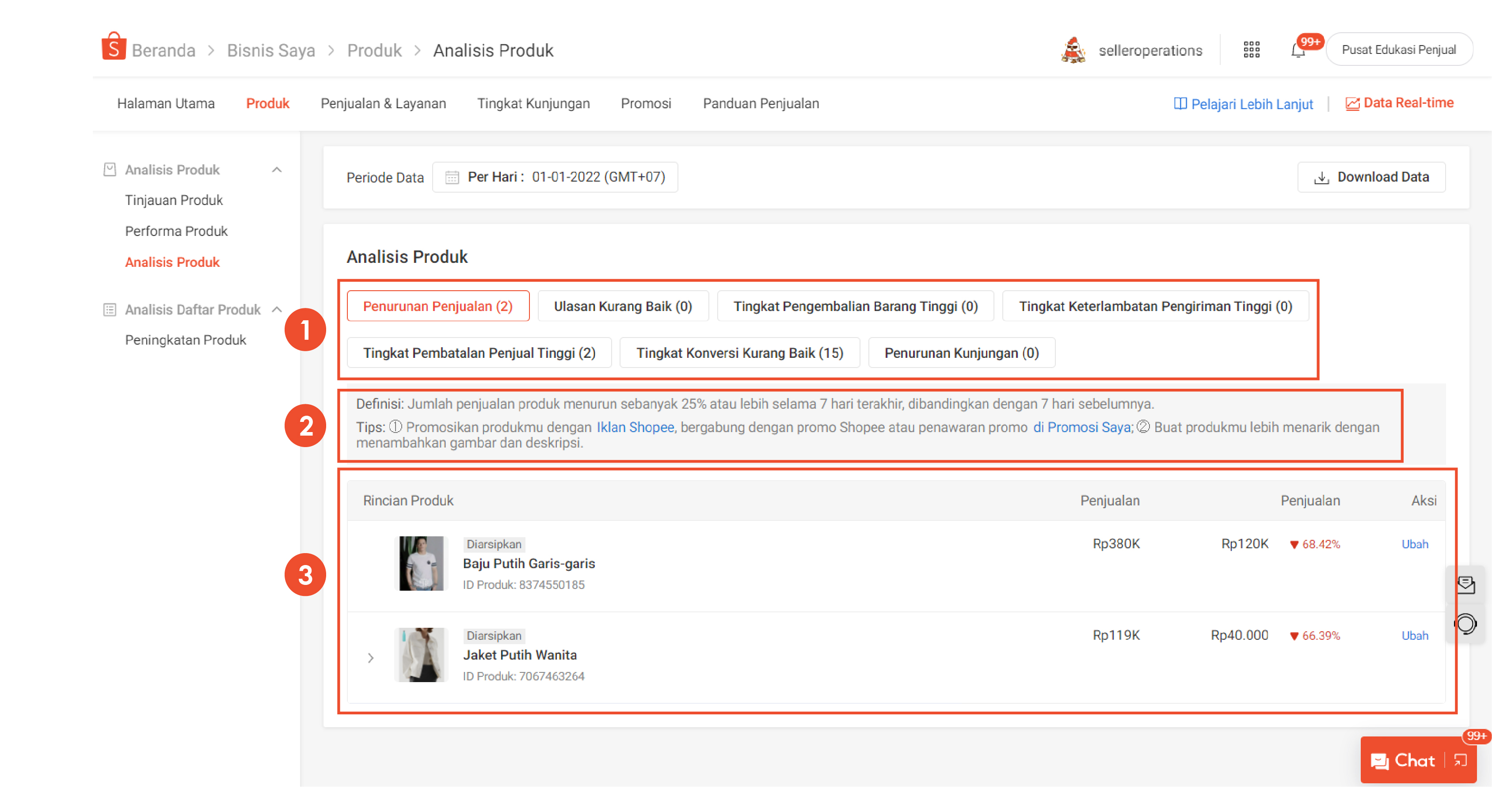Select the Tingkat Konversi Kurang Baik (15) filter

pyautogui.click(x=739, y=353)
